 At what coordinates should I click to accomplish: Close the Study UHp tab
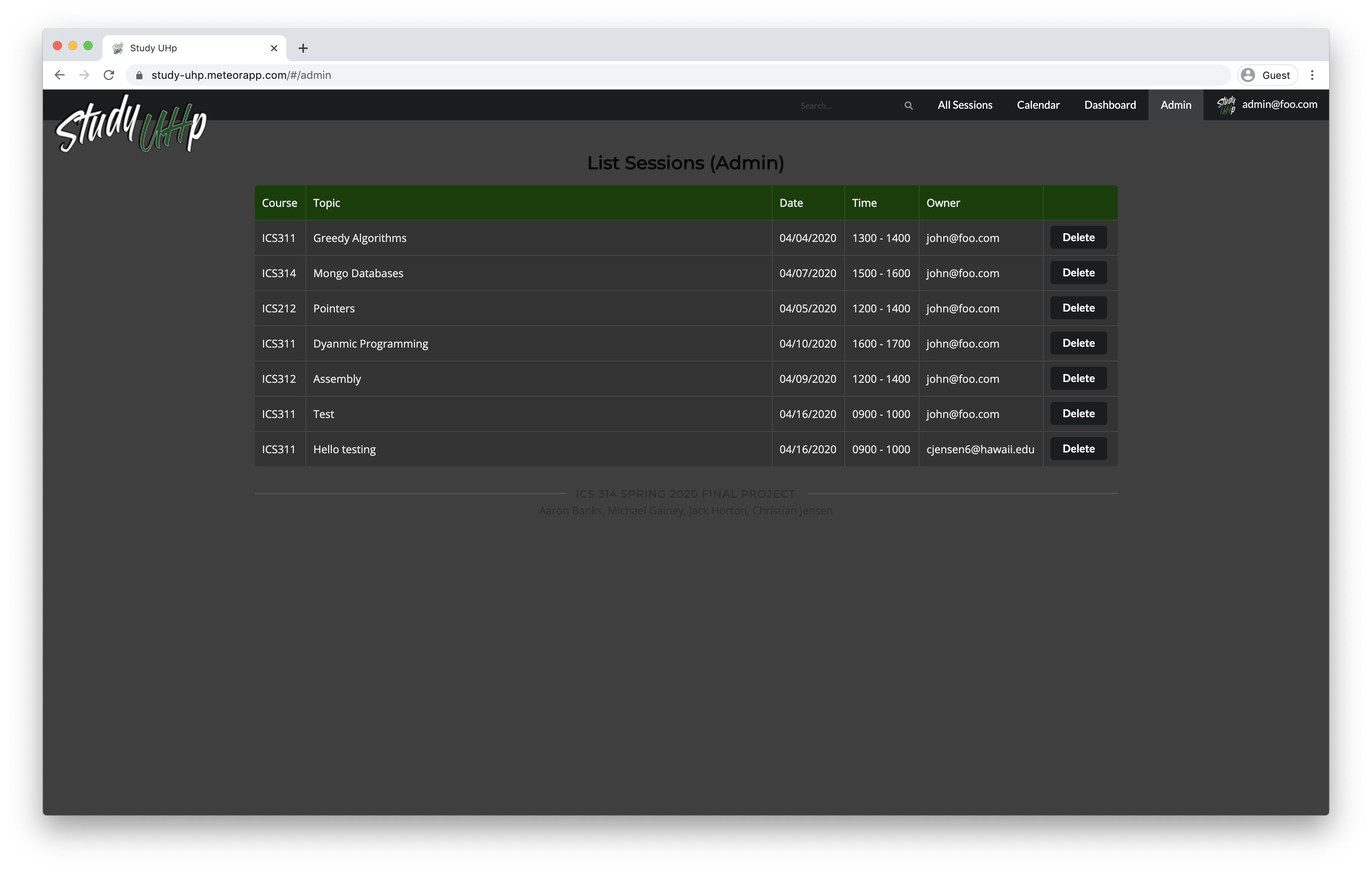pos(274,48)
